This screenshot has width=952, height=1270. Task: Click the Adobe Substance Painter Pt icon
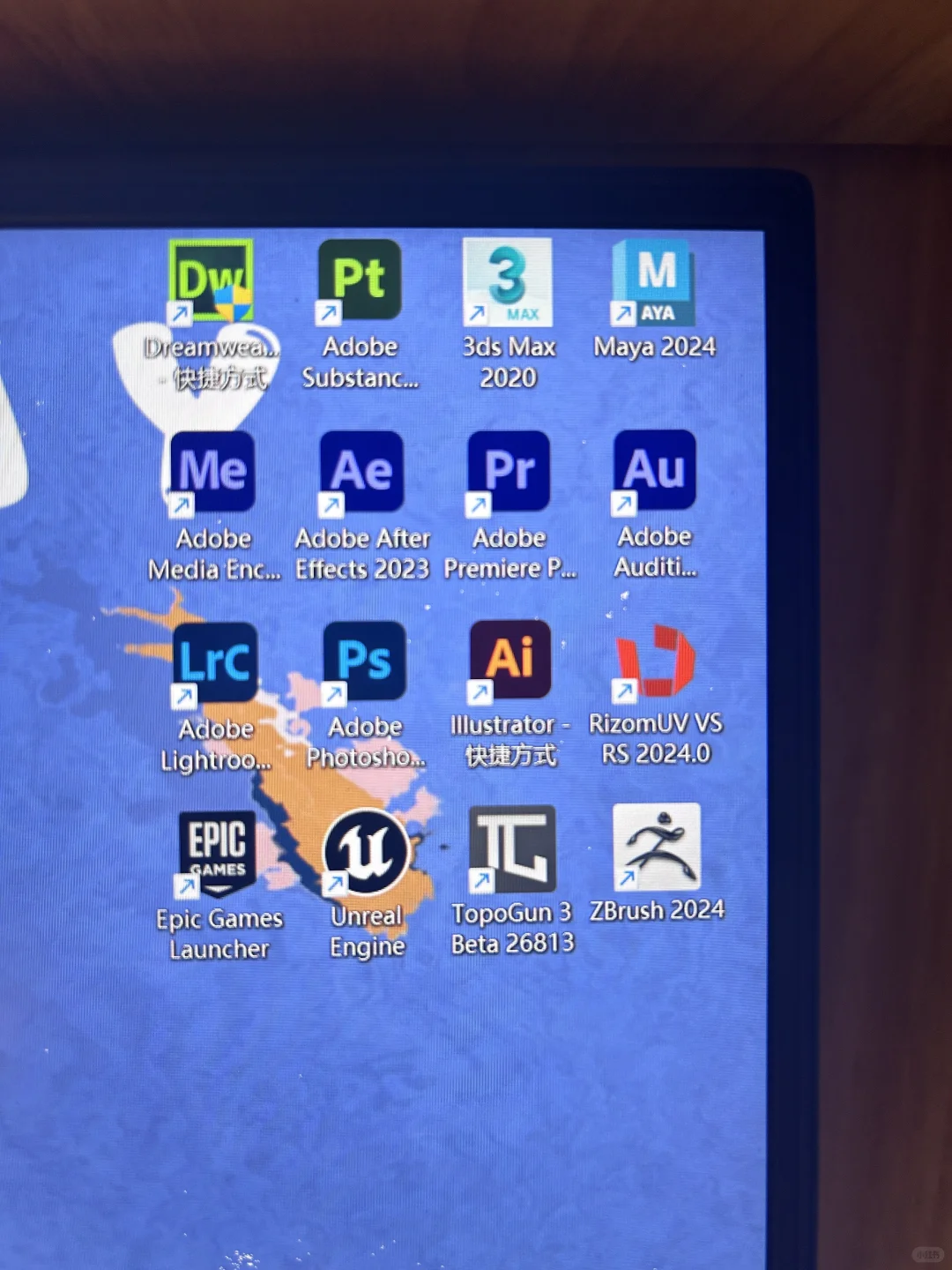pos(360,281)
